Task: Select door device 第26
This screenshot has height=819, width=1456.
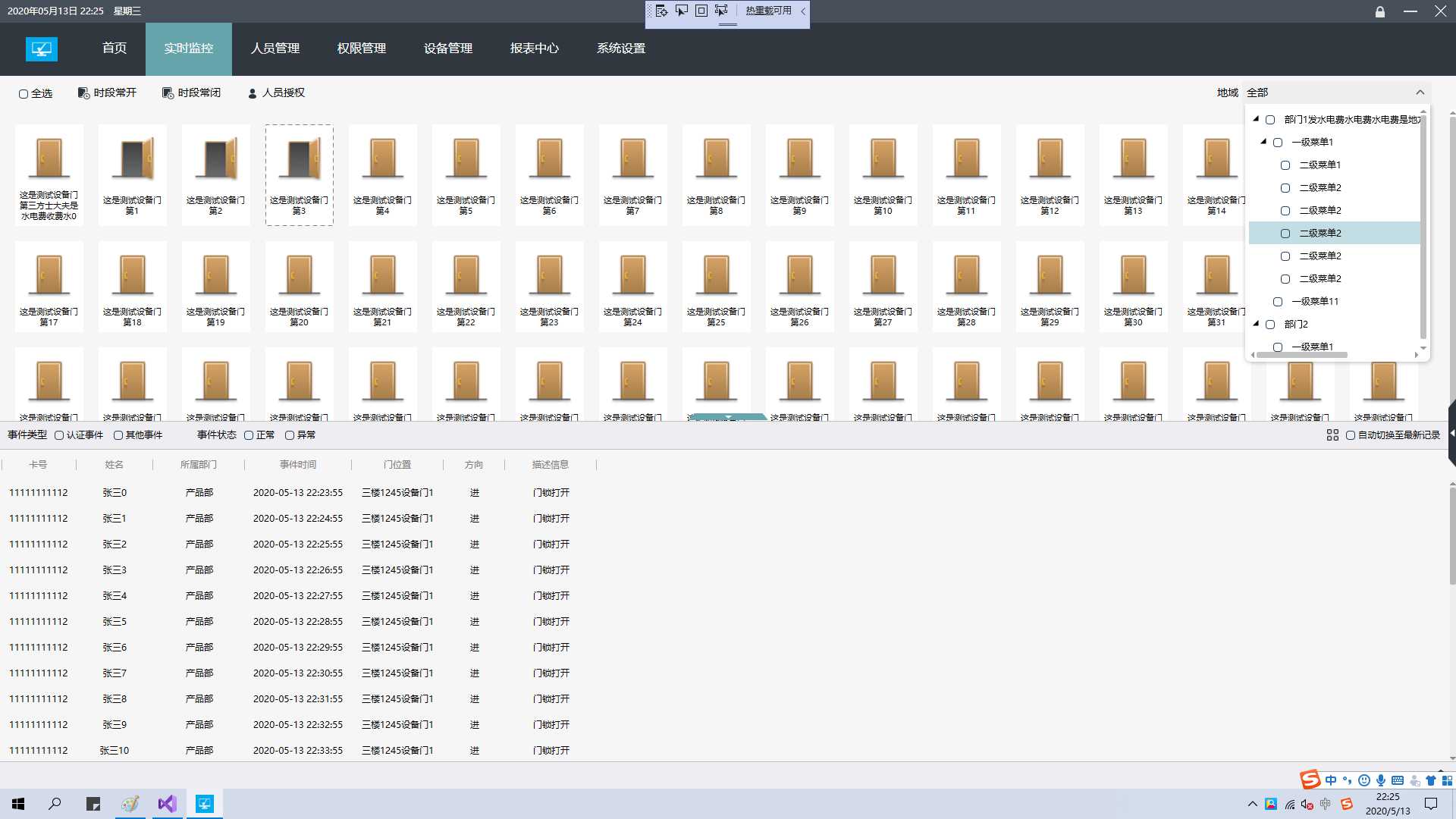Action: tap(800, 287)
